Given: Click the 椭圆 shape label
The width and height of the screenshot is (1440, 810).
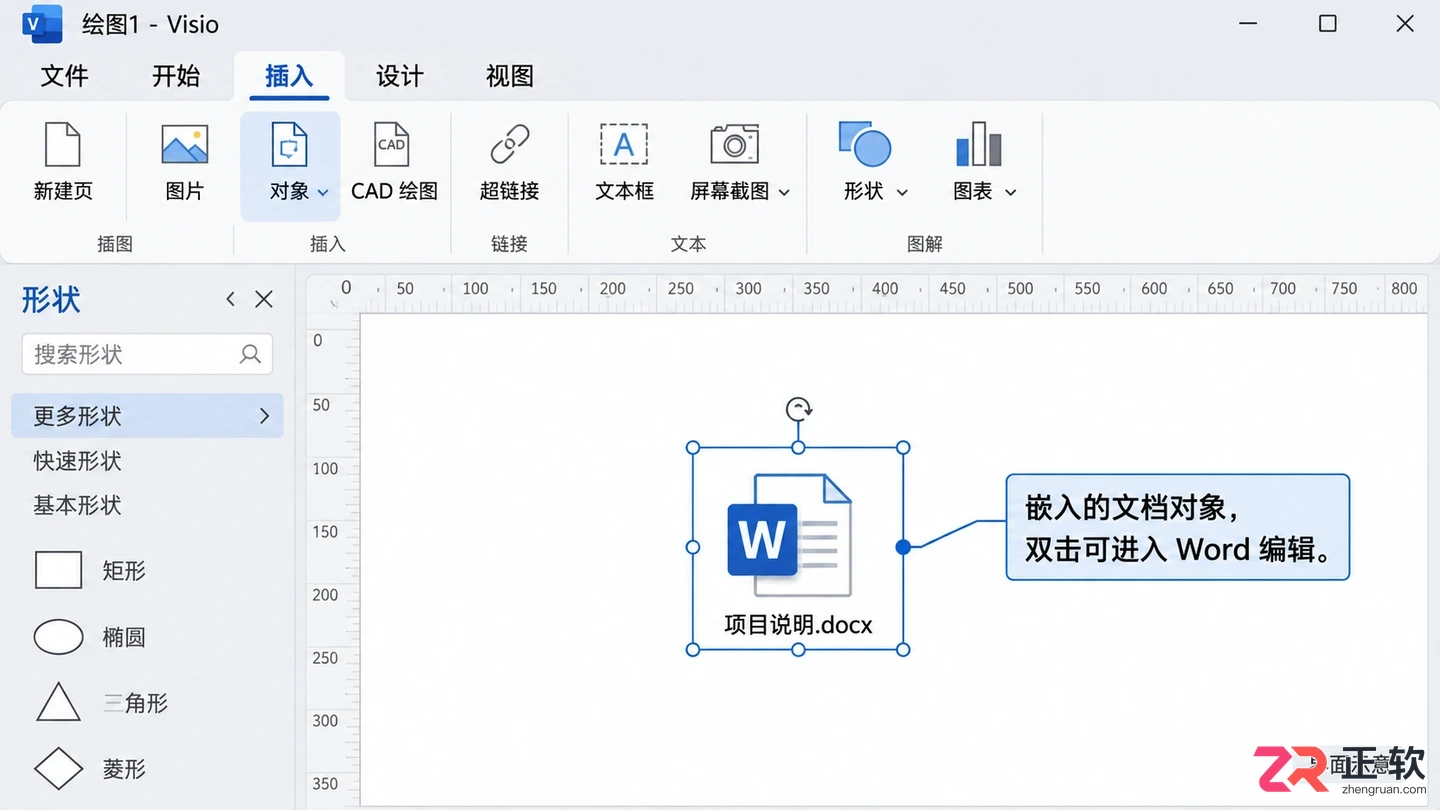Looking at the screenshot, I should (x=124, y=637).
